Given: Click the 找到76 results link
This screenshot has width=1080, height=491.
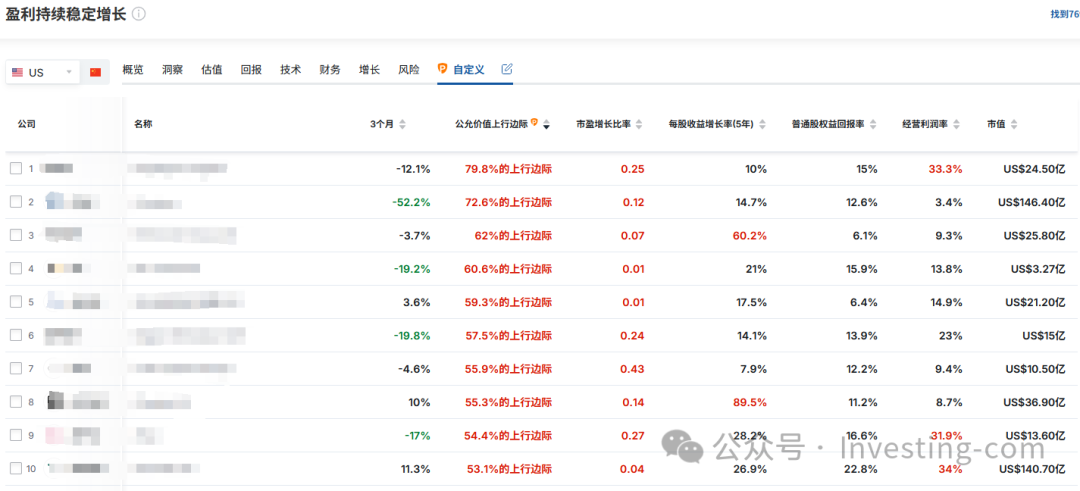Looking at the screenshot, I should coord(1064,14).
